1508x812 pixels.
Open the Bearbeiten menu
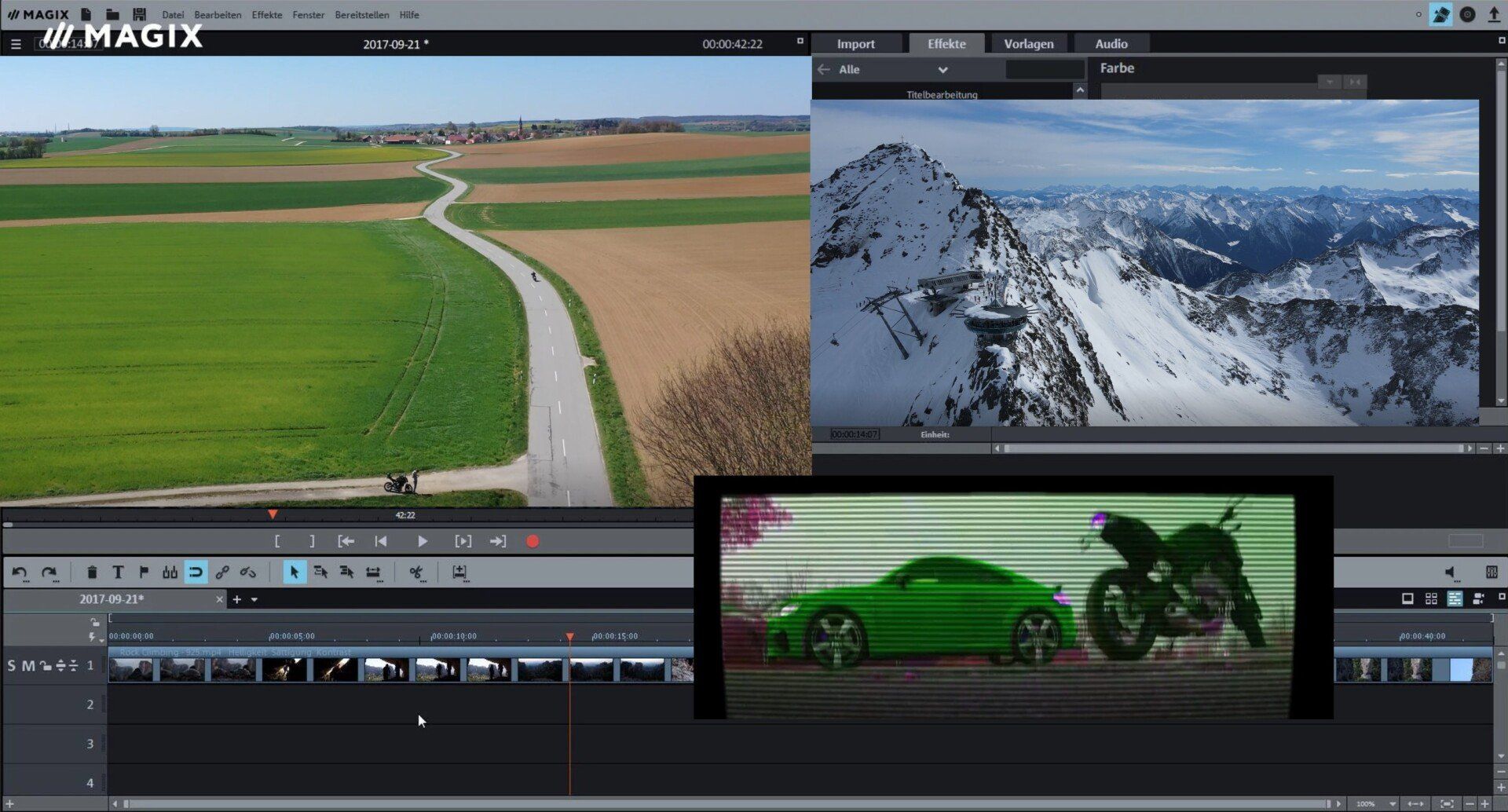(218, 15)
